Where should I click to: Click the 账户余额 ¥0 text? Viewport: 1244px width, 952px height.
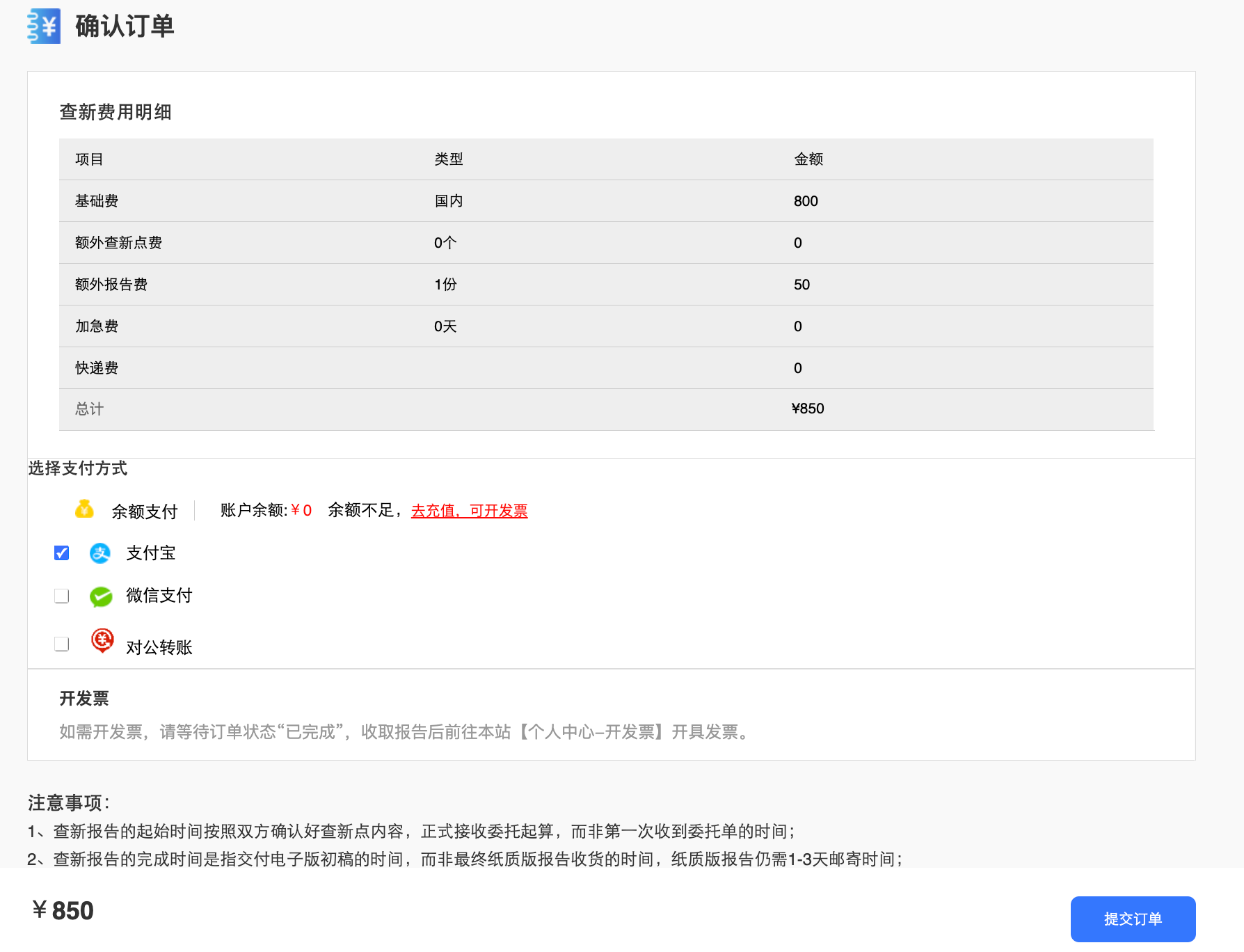pos(266,510)
